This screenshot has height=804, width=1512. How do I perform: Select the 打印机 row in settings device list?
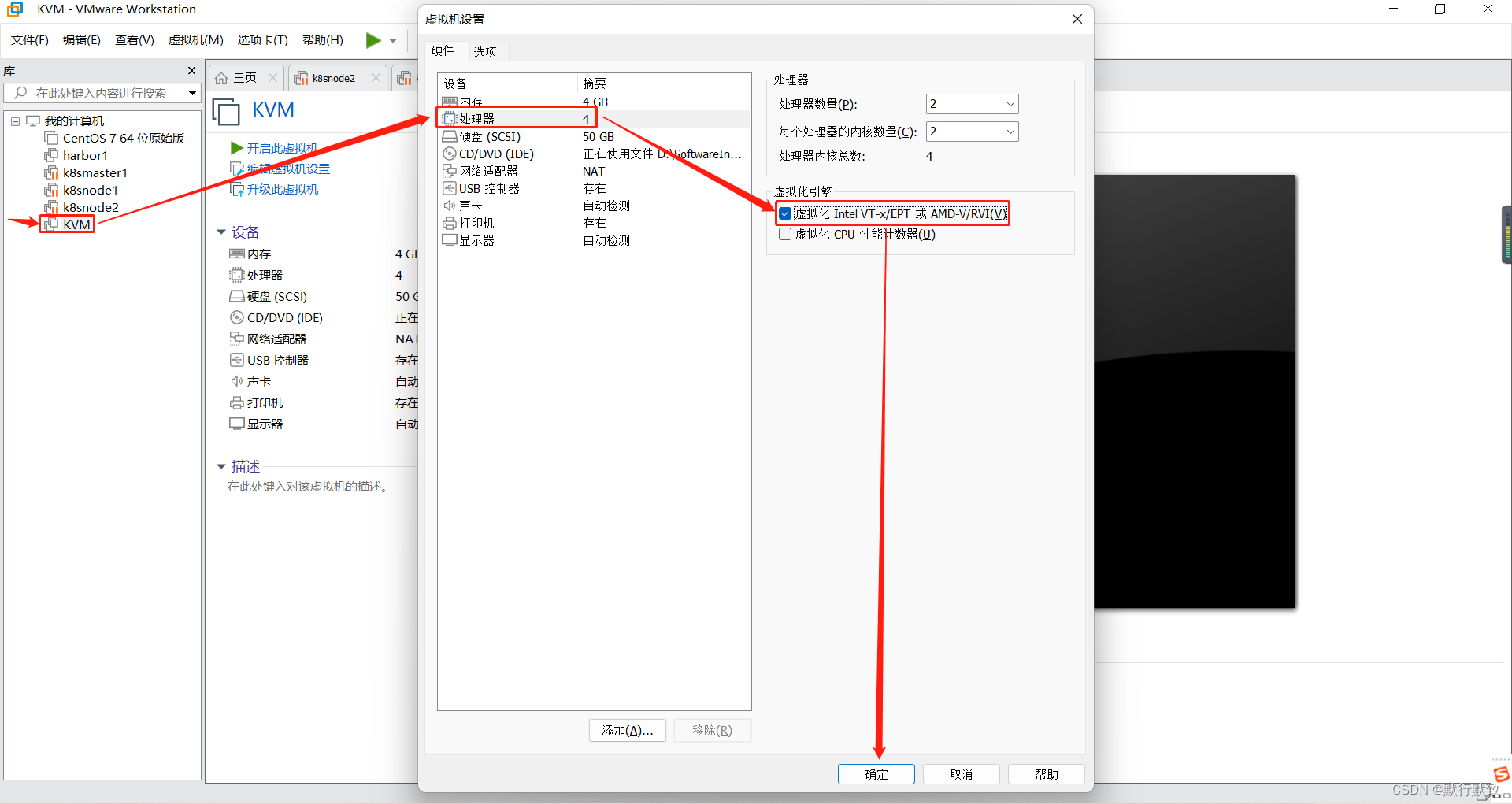pos(595,224)
